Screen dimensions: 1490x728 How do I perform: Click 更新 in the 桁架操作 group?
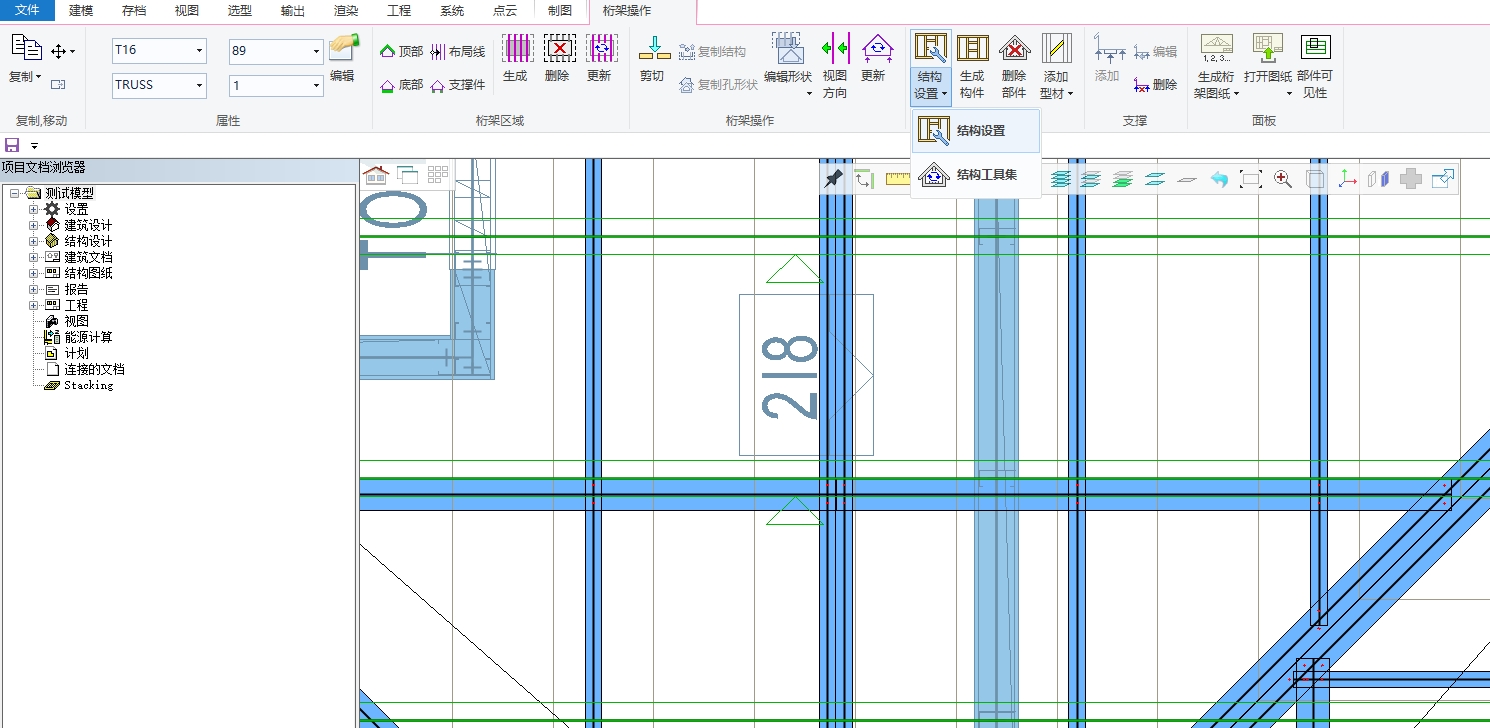pos(874,58)
